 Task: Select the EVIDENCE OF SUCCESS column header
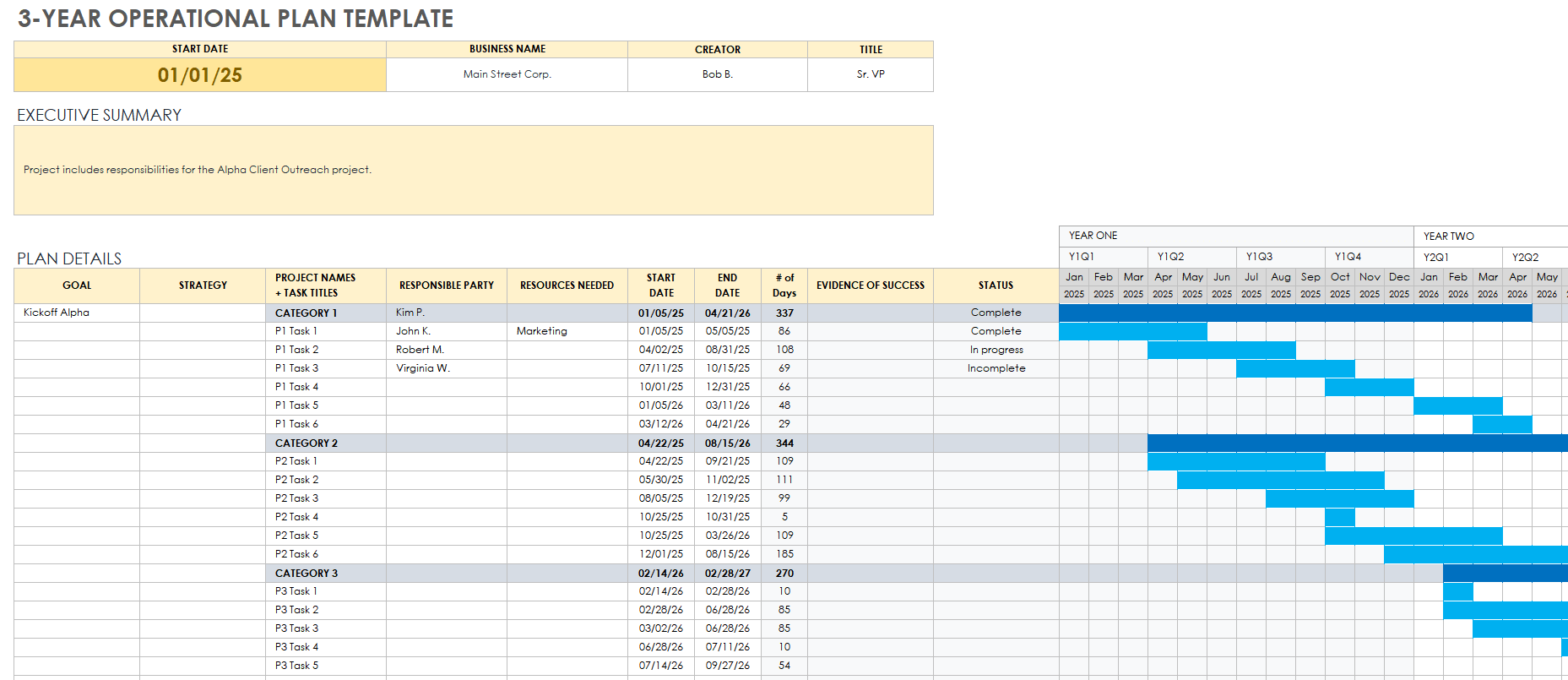pos(871,286)
